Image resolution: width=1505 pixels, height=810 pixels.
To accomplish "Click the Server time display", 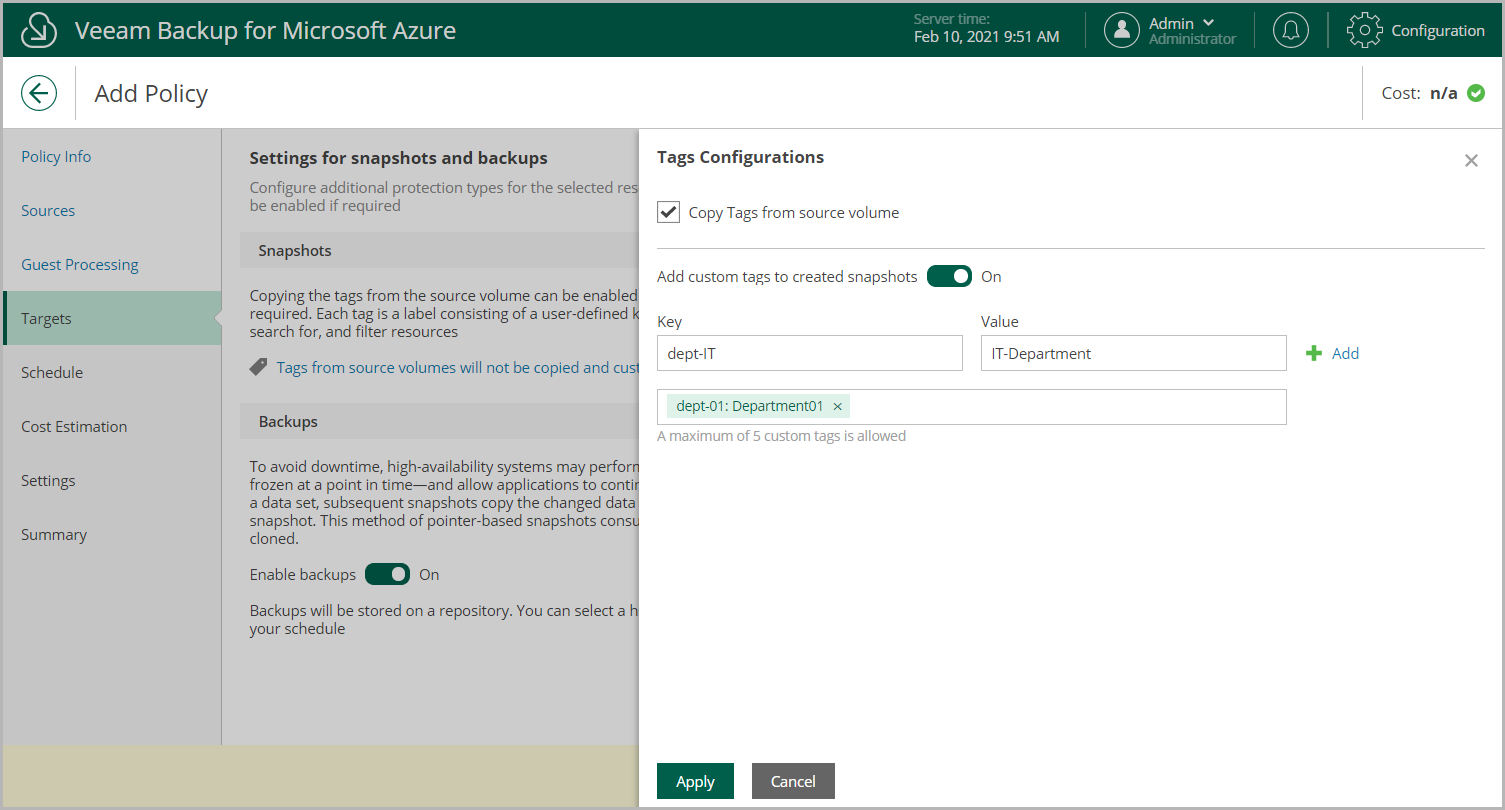I will (986, 28).
